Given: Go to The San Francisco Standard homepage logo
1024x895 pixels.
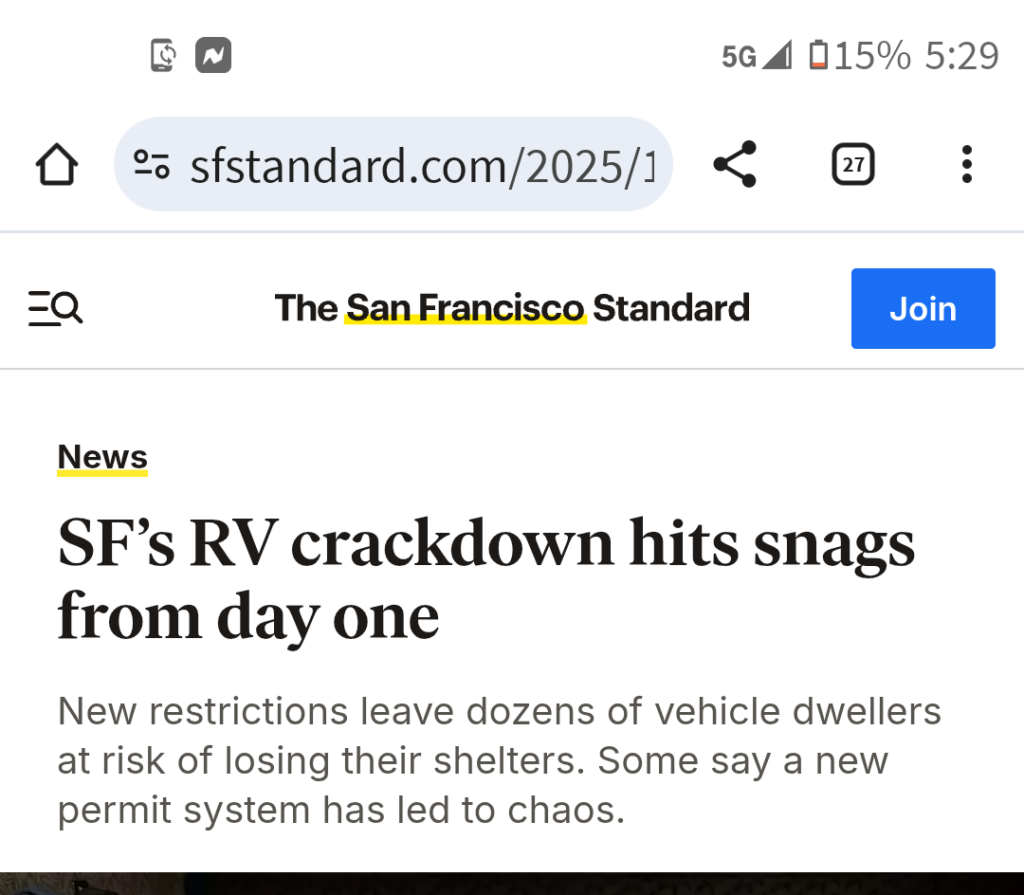Looking at the screenshot, I should tap(512, 308).
